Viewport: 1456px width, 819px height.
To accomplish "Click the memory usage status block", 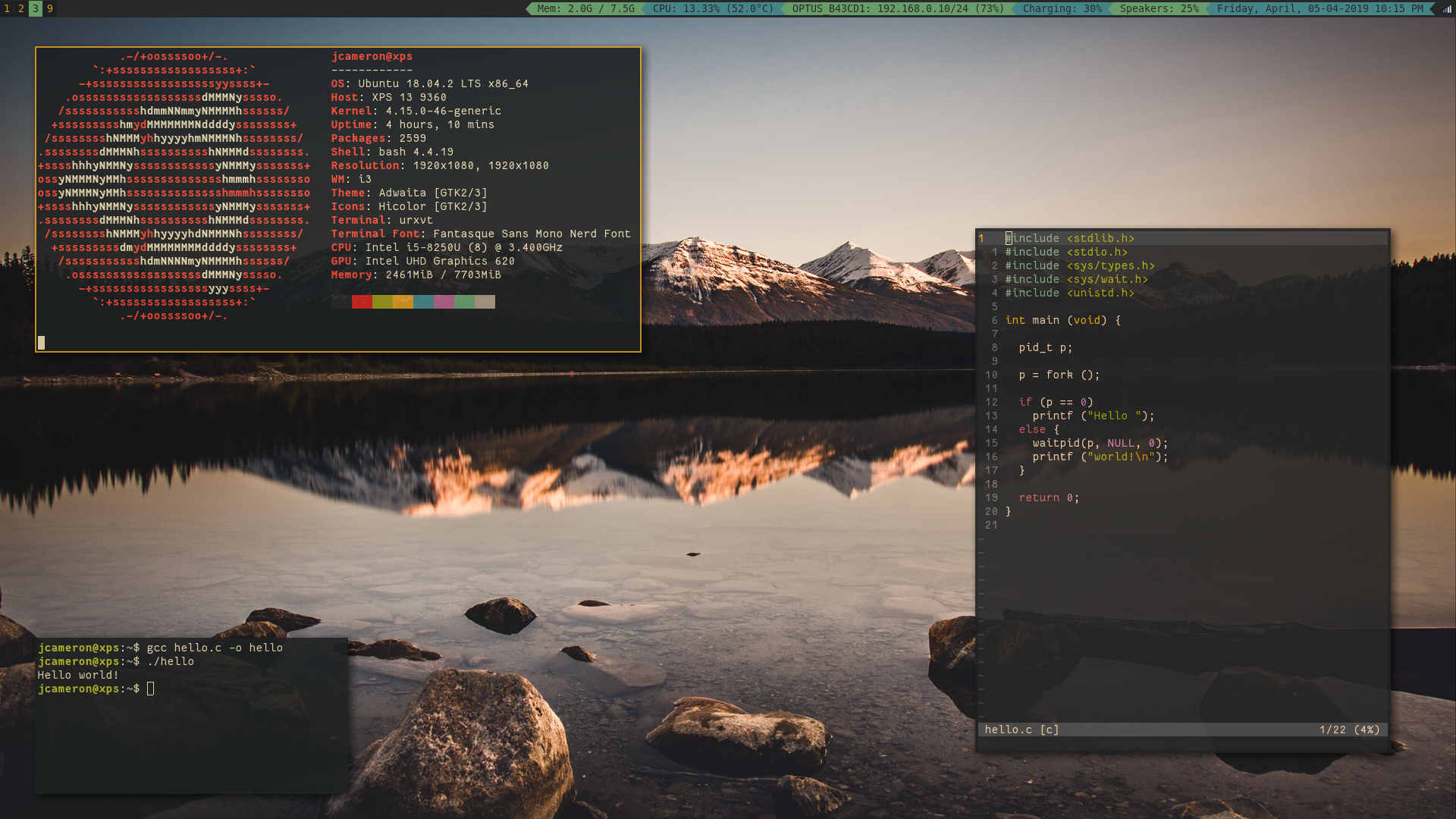I will point(585,8).
